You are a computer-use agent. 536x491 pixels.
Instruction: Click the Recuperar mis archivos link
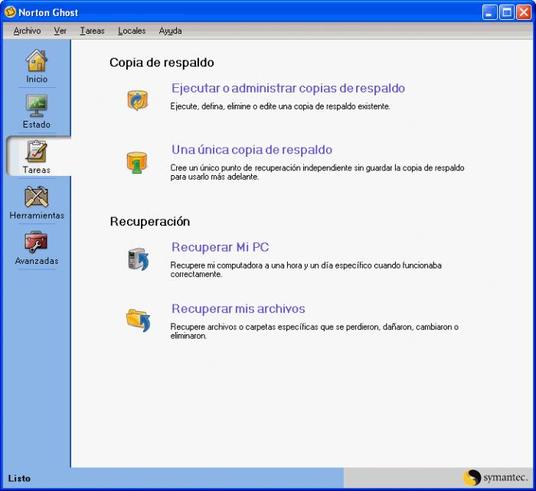(x=238, y=309)
